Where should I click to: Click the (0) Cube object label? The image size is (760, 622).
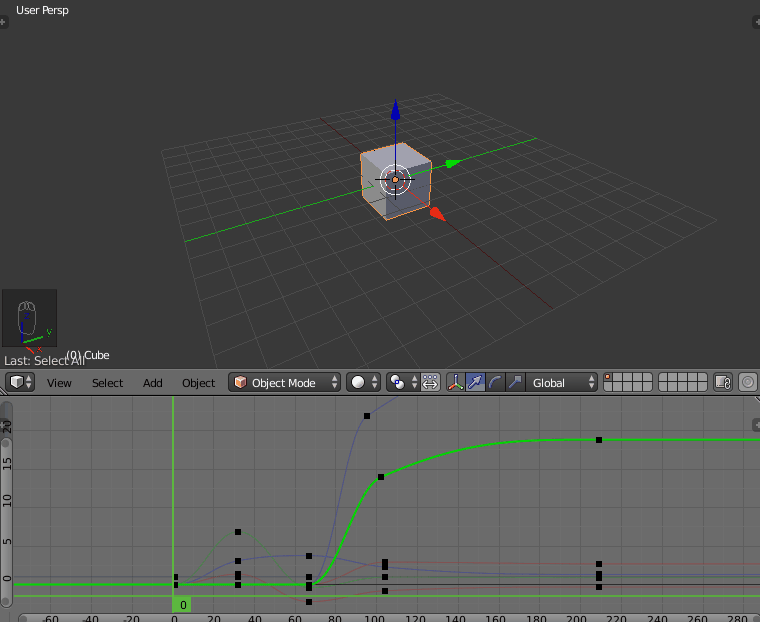[x=88, y=355]
